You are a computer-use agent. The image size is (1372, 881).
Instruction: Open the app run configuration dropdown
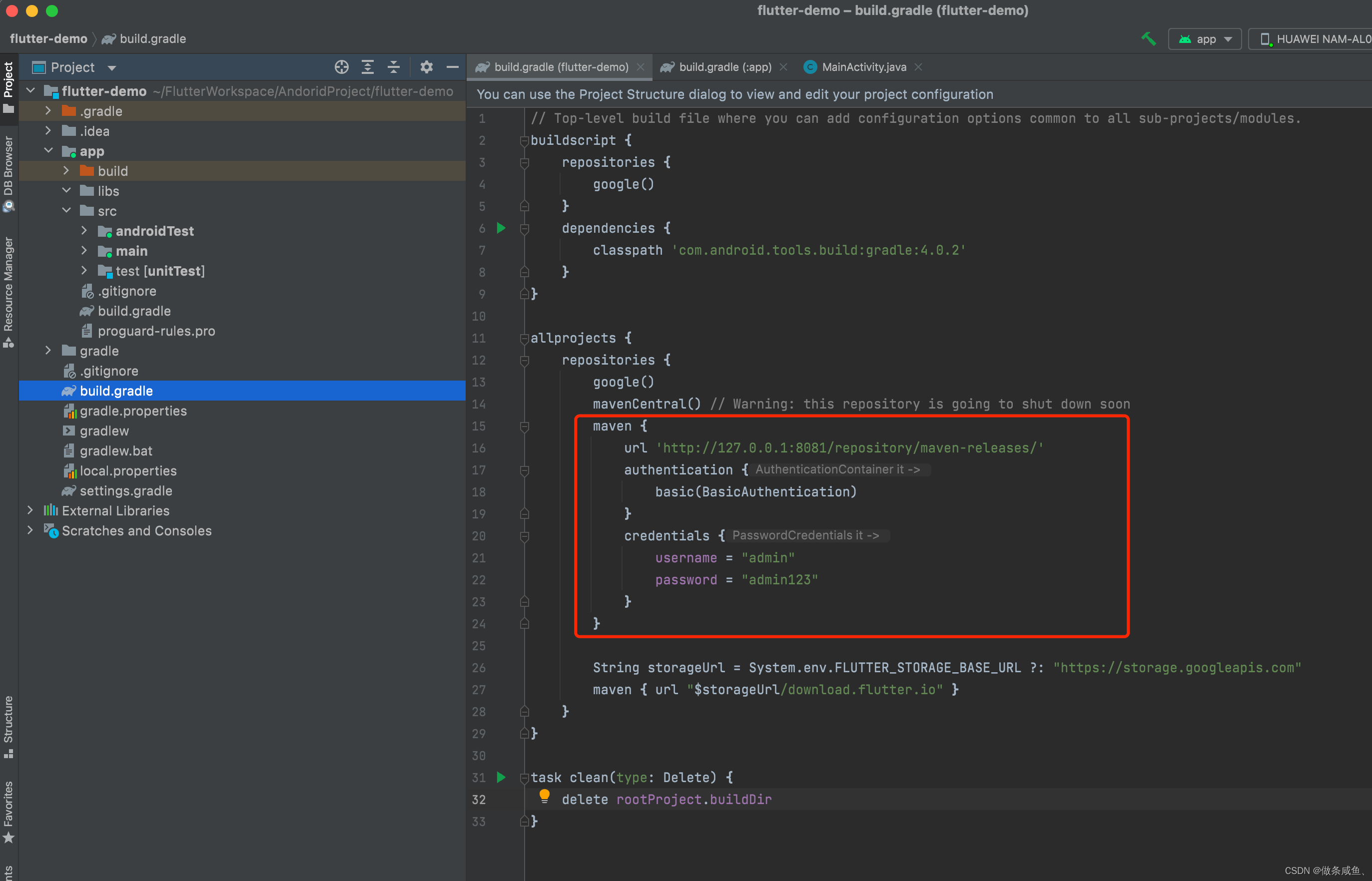[1204, 39]
